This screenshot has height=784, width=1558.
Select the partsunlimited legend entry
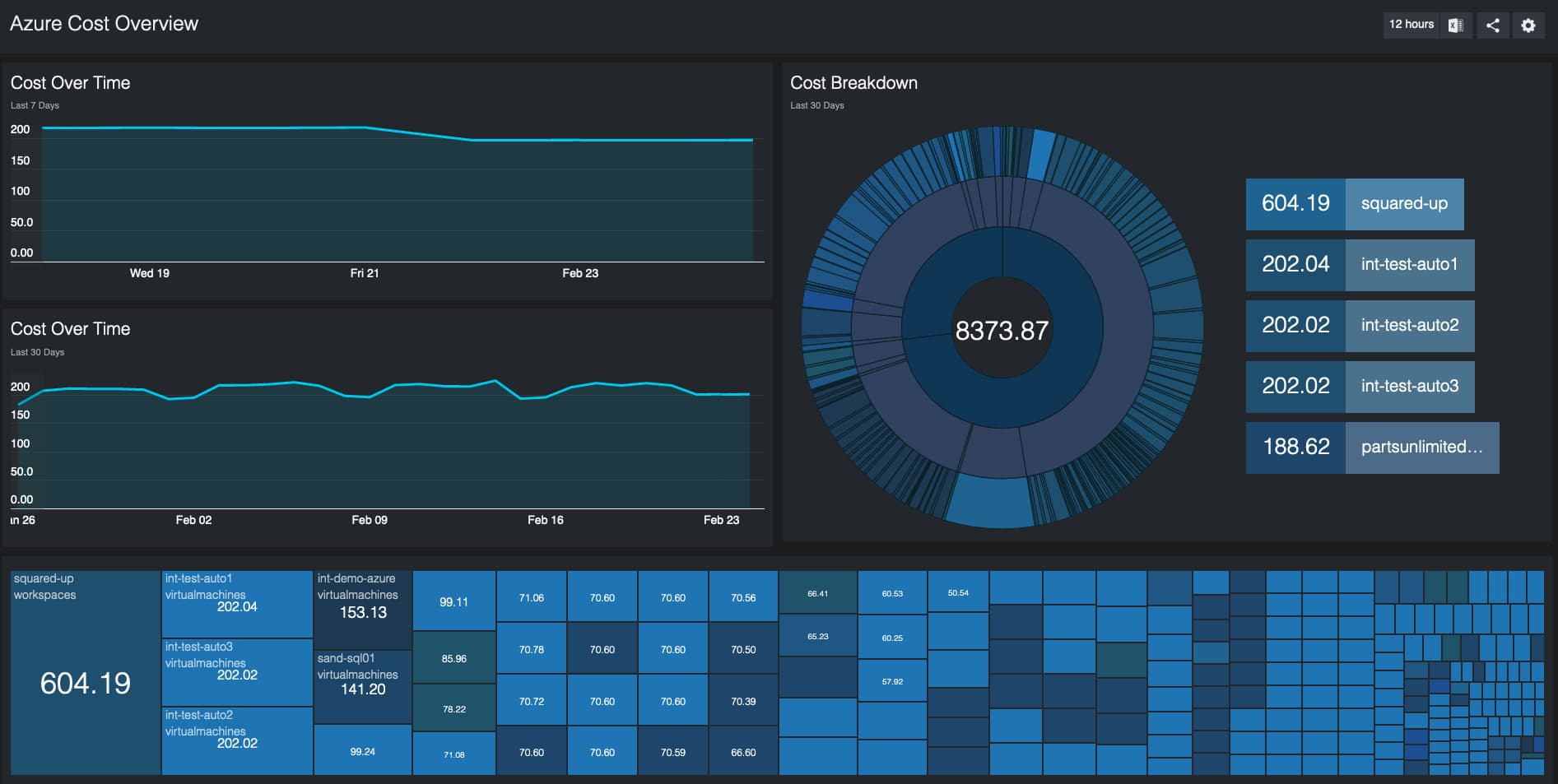[x=1372, y=448]
